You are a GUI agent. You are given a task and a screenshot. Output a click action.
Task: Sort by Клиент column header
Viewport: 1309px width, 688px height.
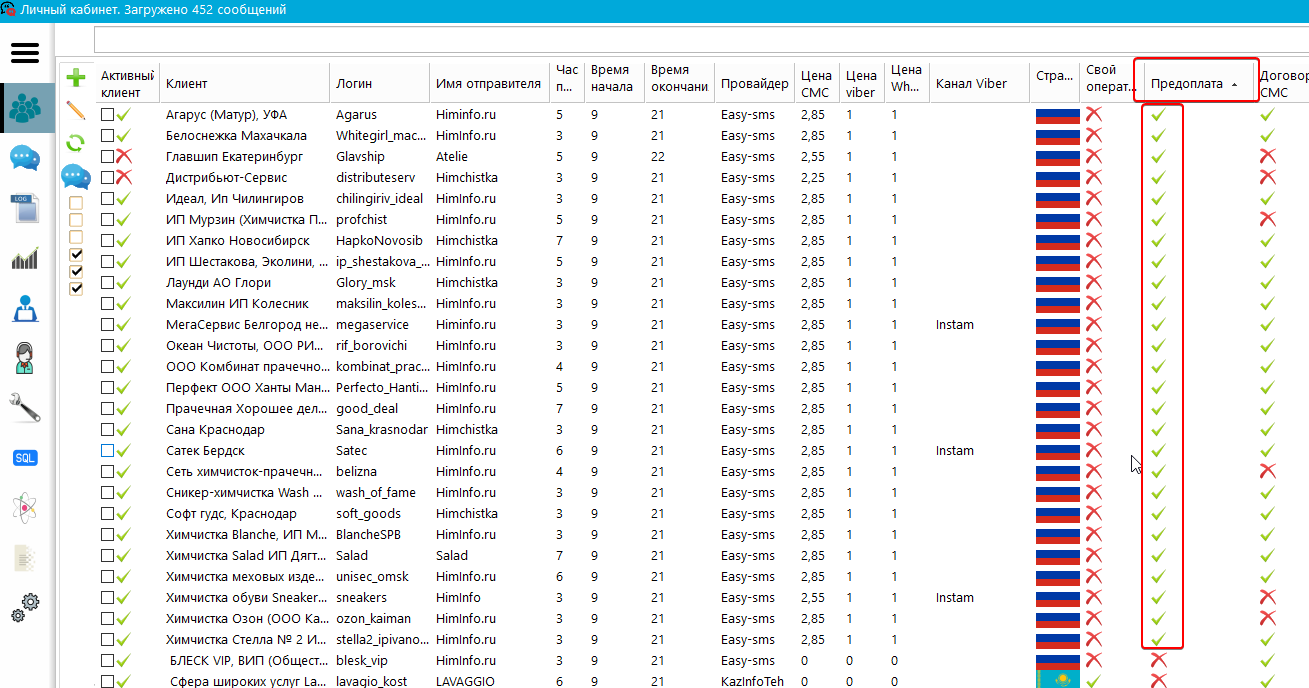245,83
